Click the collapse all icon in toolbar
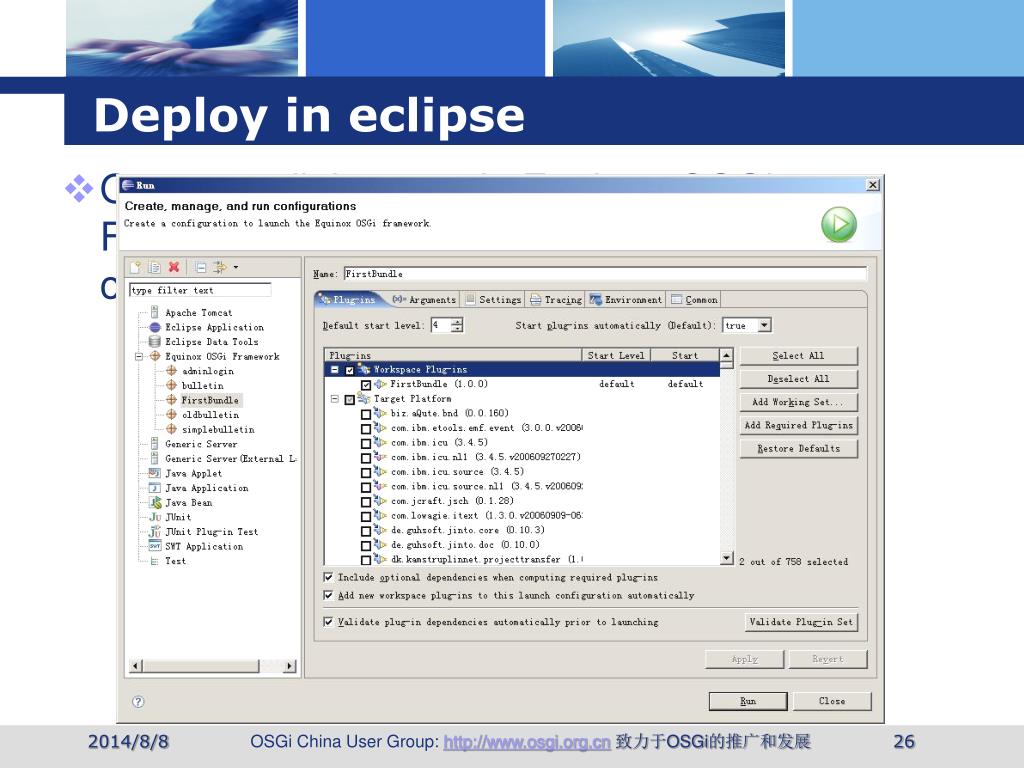The height and width of the screenshot is (768, 1024). 200,267
